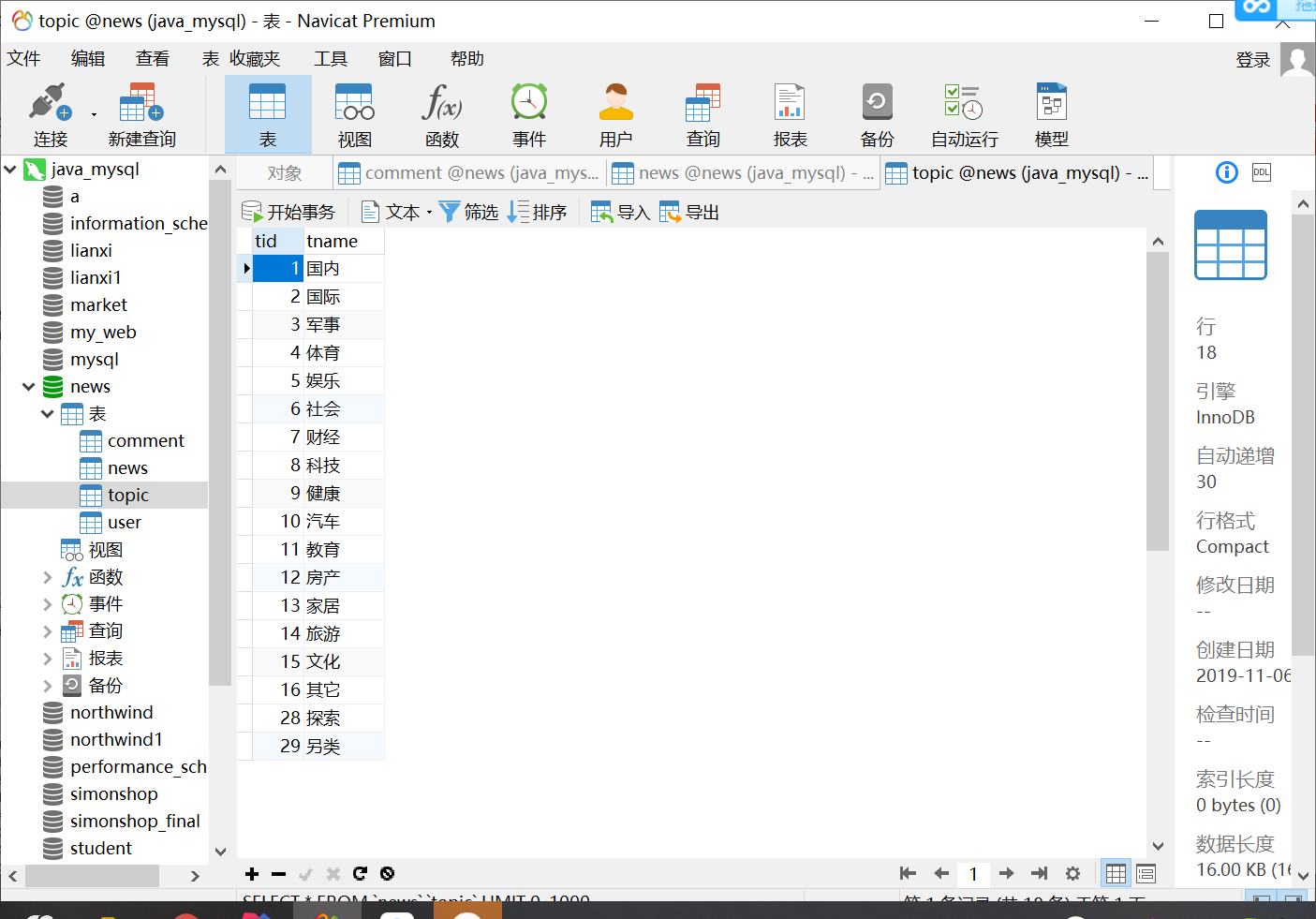Open the 编辑 menu
The image size is (1316, 919).
click(x=88, y=58)
